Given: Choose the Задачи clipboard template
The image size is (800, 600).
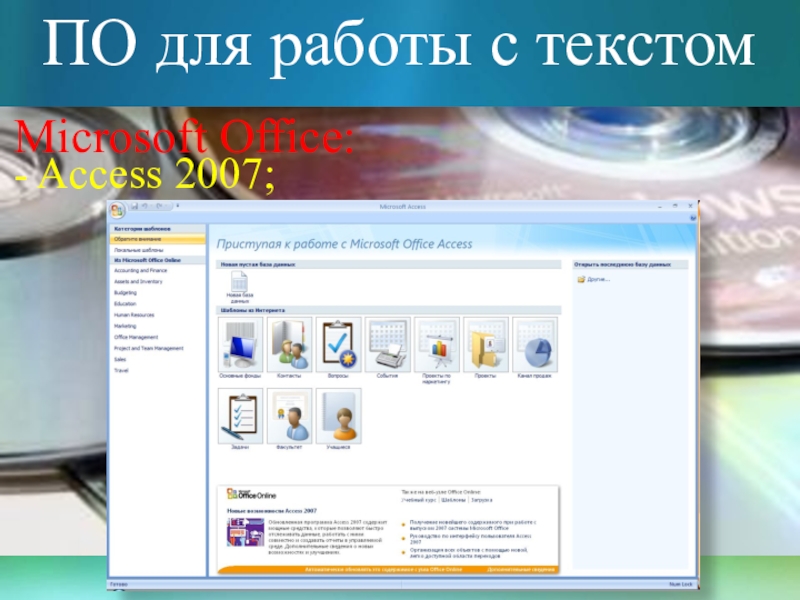Looking at the screenshot, I should point(240,415).
